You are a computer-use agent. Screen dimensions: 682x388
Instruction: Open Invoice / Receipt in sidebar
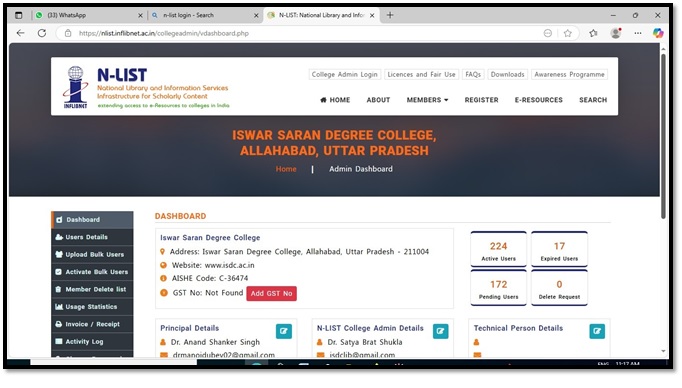pos(92,324)
